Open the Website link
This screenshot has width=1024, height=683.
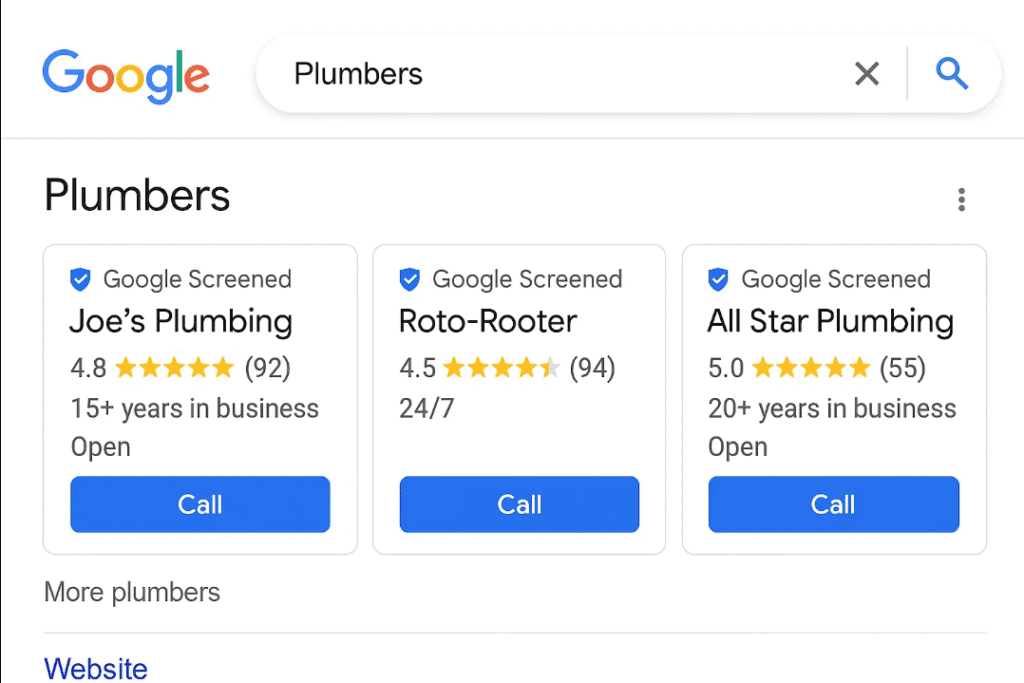95,669
